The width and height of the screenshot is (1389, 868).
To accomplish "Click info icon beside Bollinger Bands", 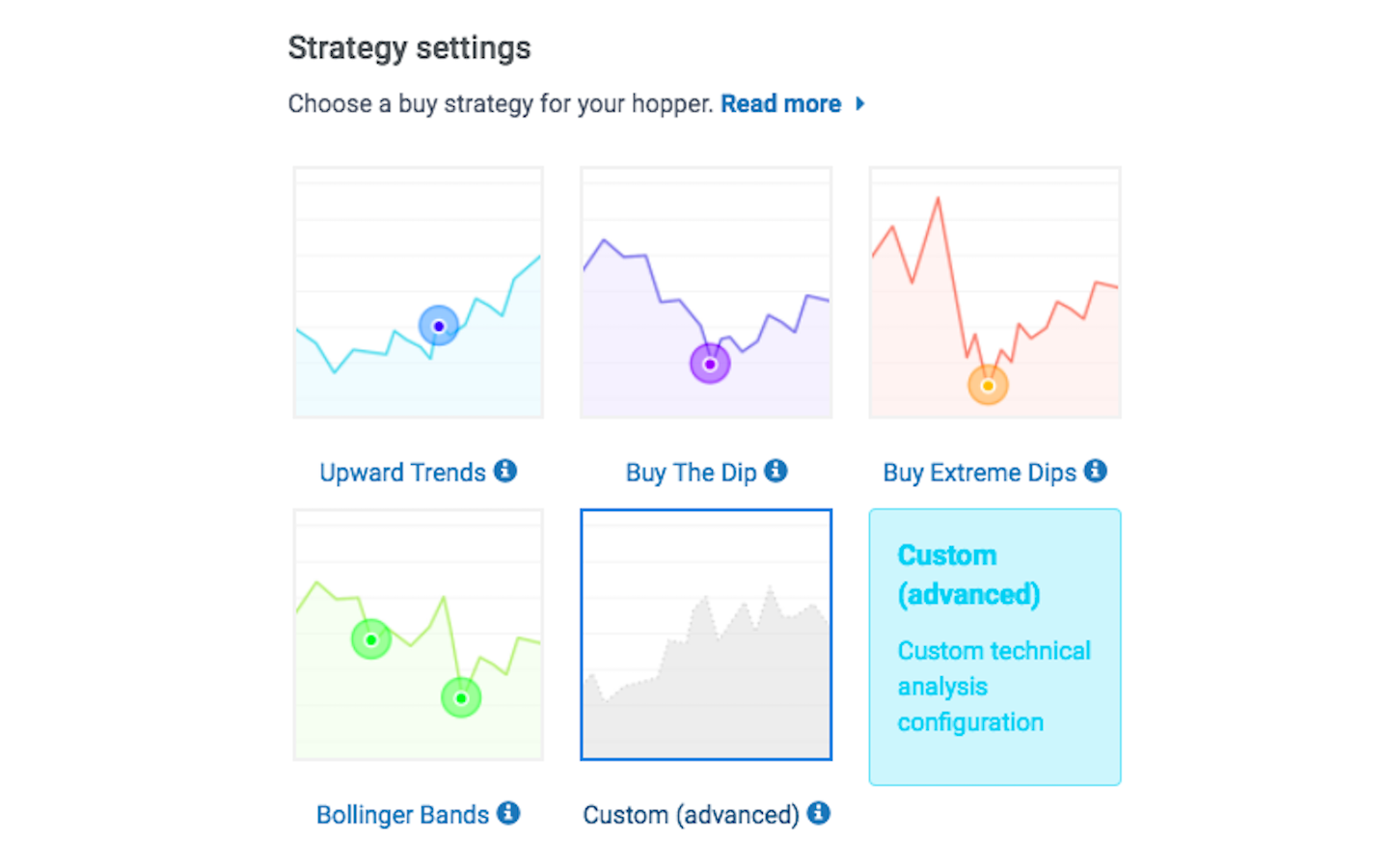I will pos(508,813).
